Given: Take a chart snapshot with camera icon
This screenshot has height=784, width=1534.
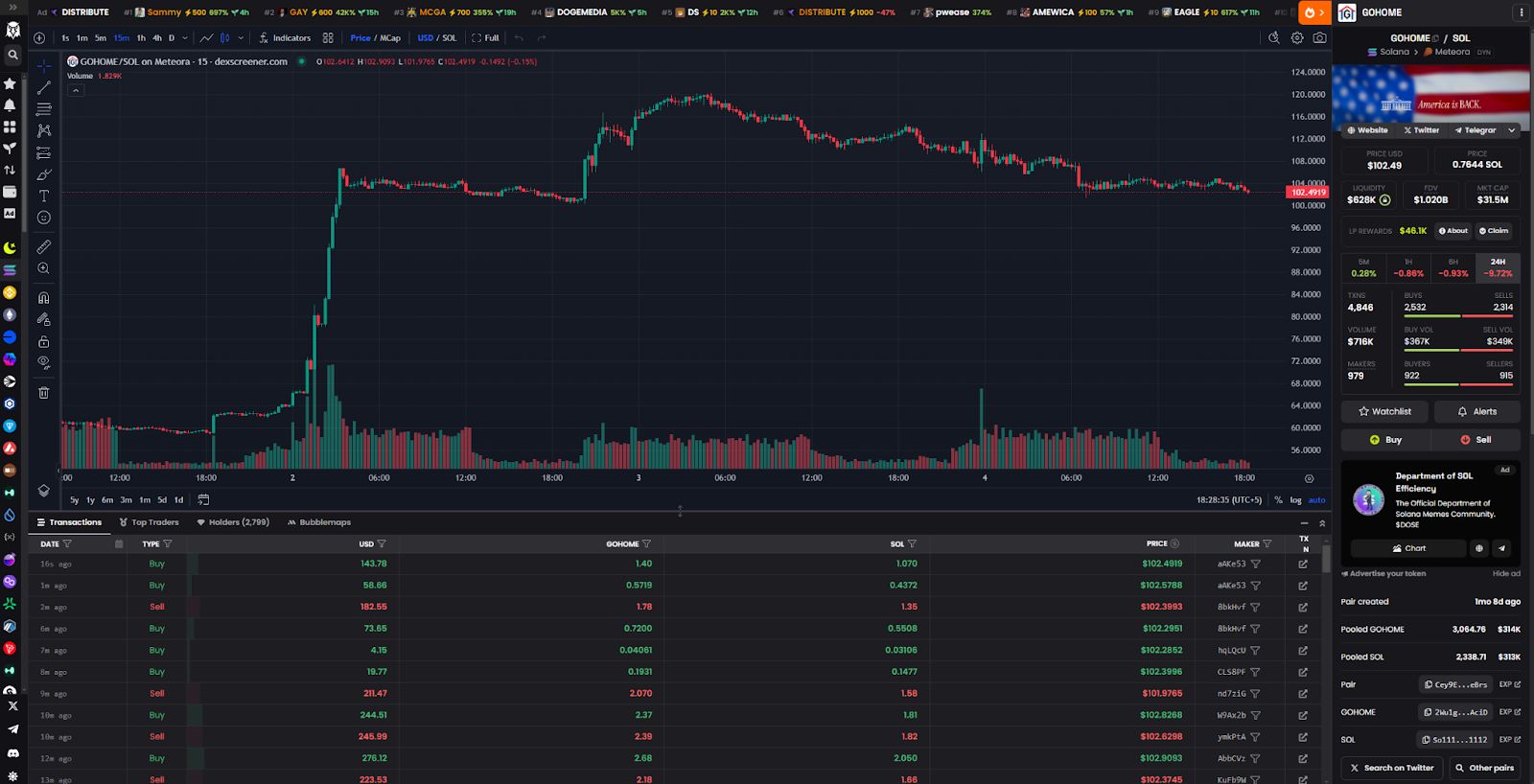Looking at the screenshot, I should point(1320,37).
